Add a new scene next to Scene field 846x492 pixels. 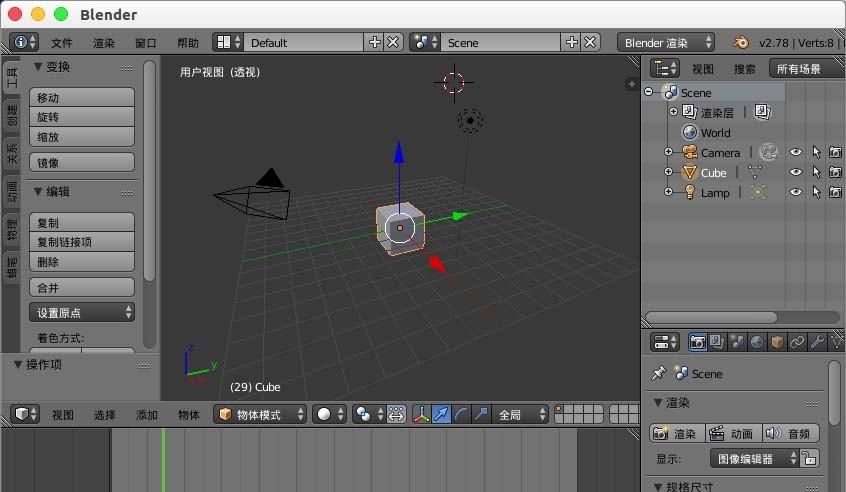click(x=571, y=42)
